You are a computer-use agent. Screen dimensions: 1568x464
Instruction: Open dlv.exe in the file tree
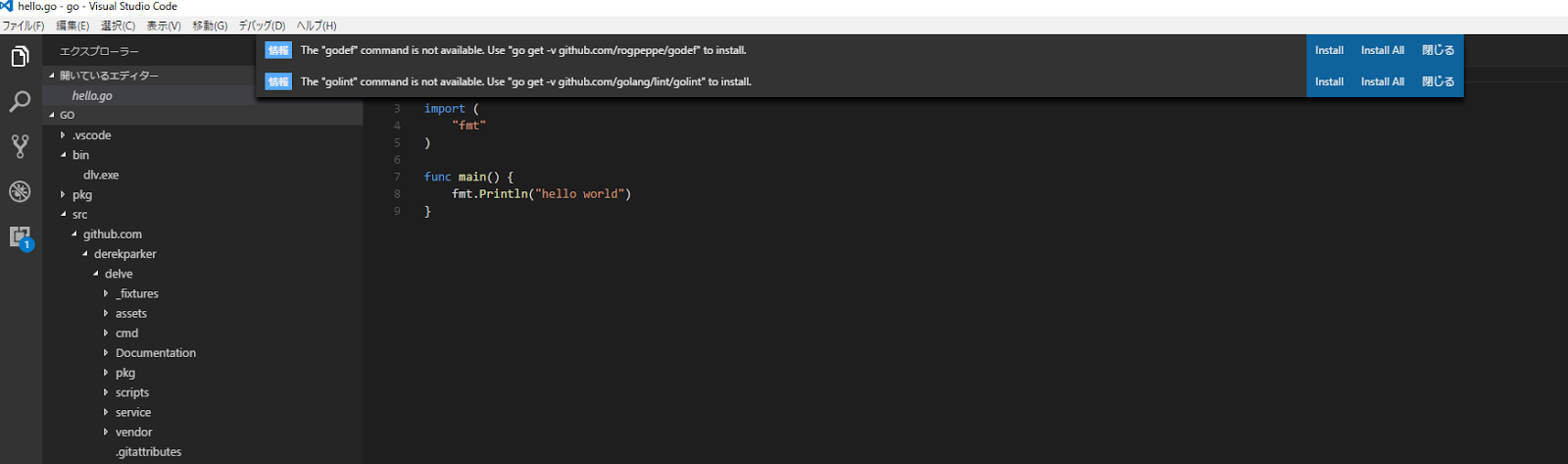coord(101,175)
